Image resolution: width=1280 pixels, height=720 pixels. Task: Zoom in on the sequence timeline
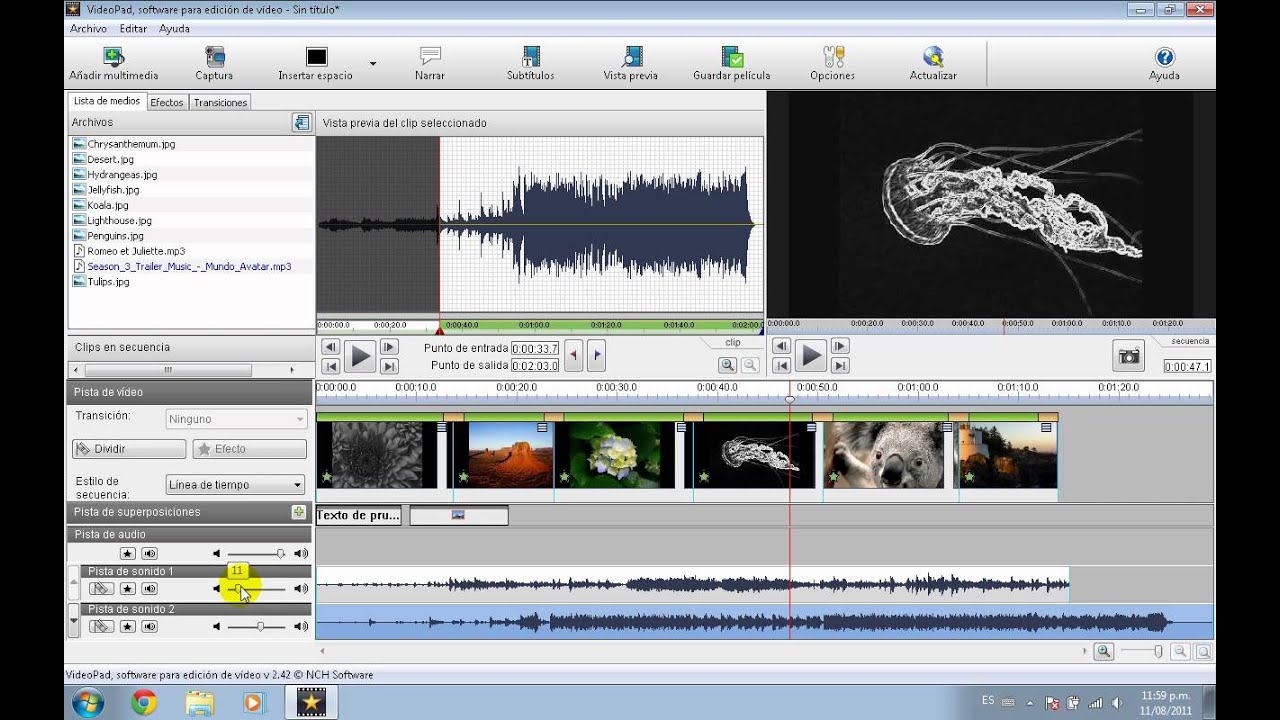point(1103,651)
